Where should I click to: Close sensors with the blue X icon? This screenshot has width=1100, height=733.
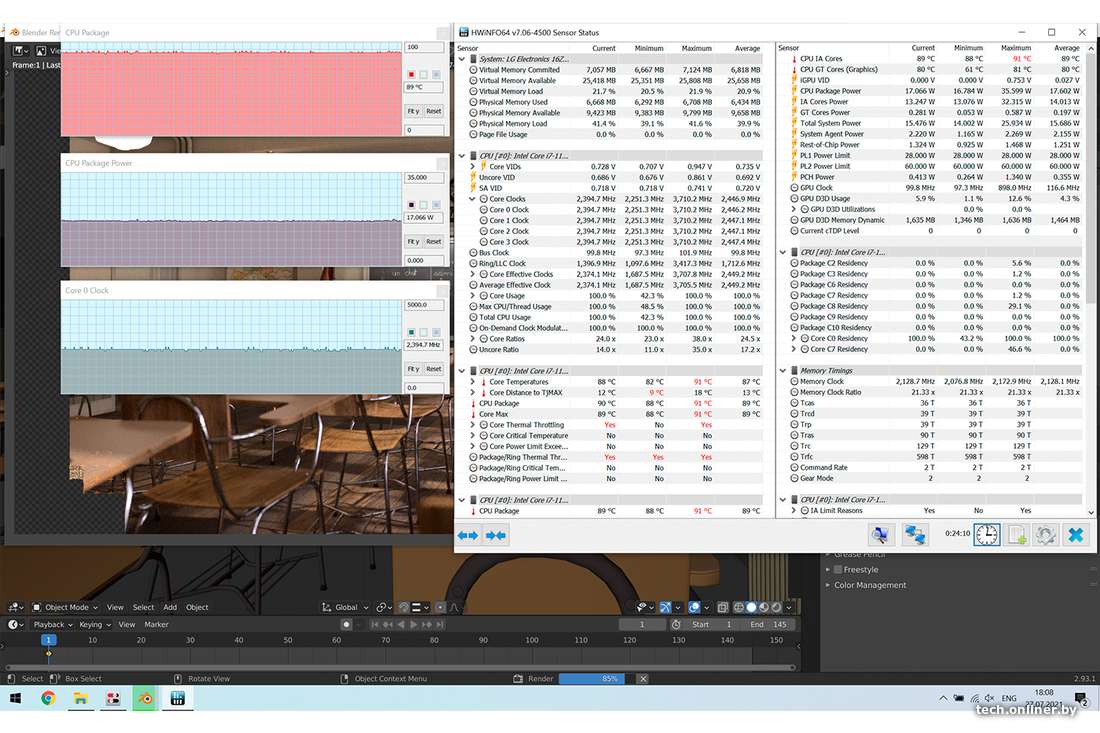coord(1076,535)
